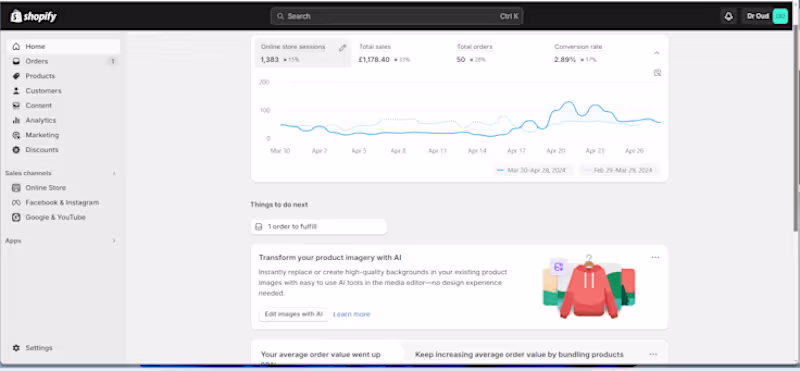Click the Products tag icon
The width and height of the screenshot is (800, 371).
[x=16, y=76]
